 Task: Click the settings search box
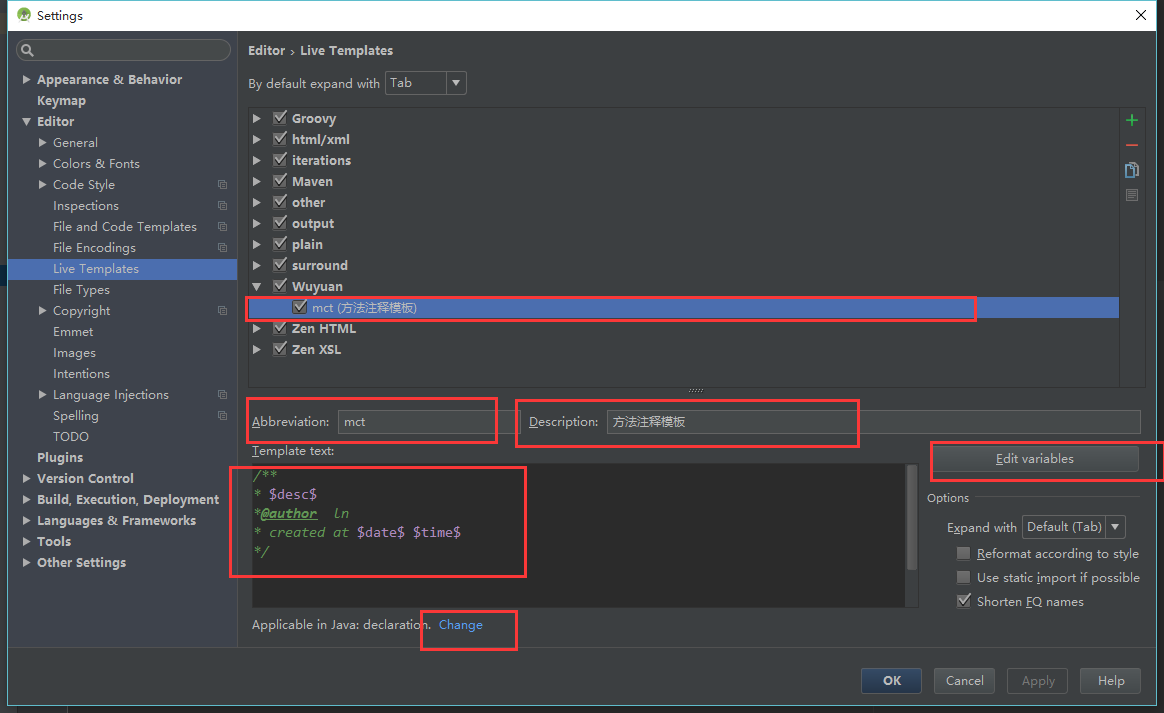pos(123,50)
